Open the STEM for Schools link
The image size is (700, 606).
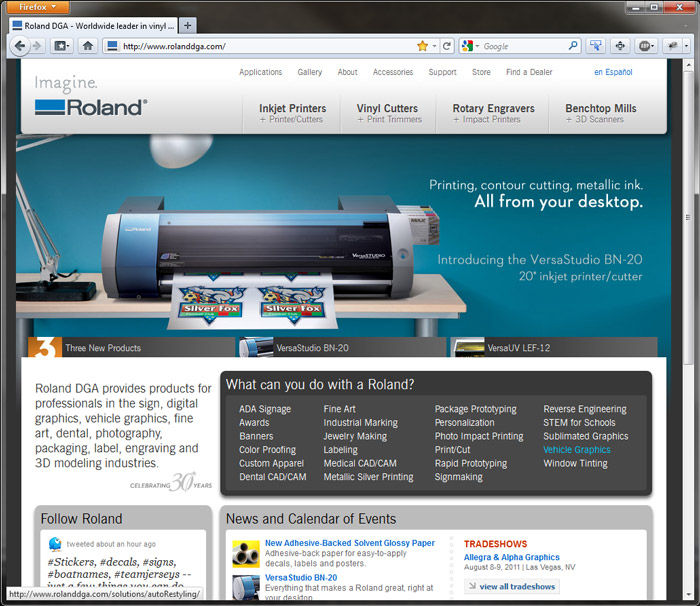point(579,422)
